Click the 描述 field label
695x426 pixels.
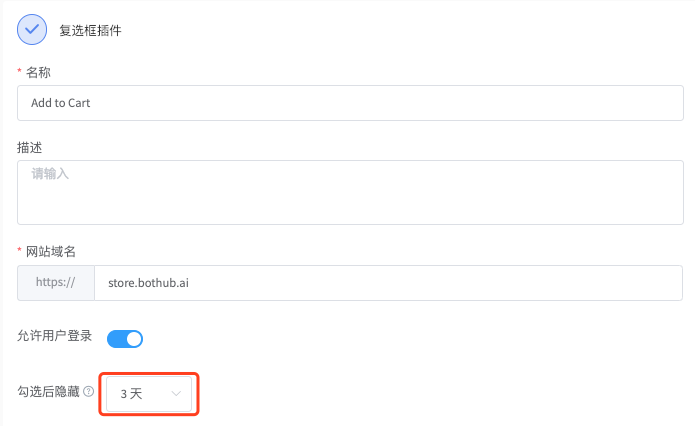click(30, 148)
